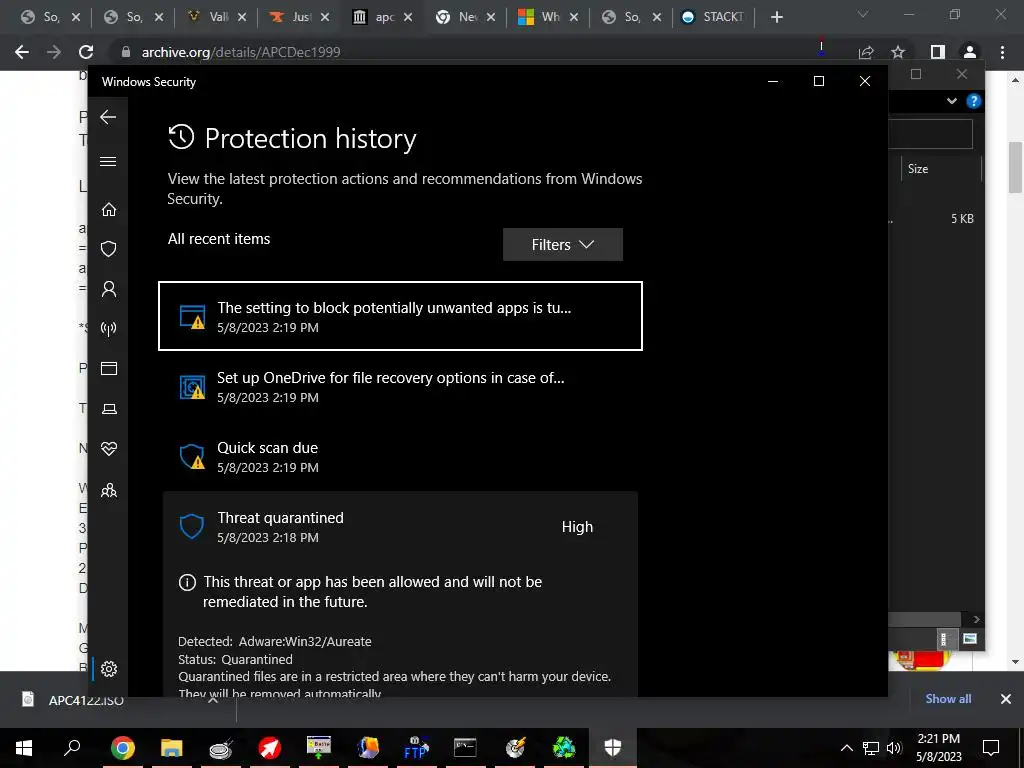The image size is (1024, 768).
Task: Open taskbar Search magnifier
Action: (x=72, y=748)
